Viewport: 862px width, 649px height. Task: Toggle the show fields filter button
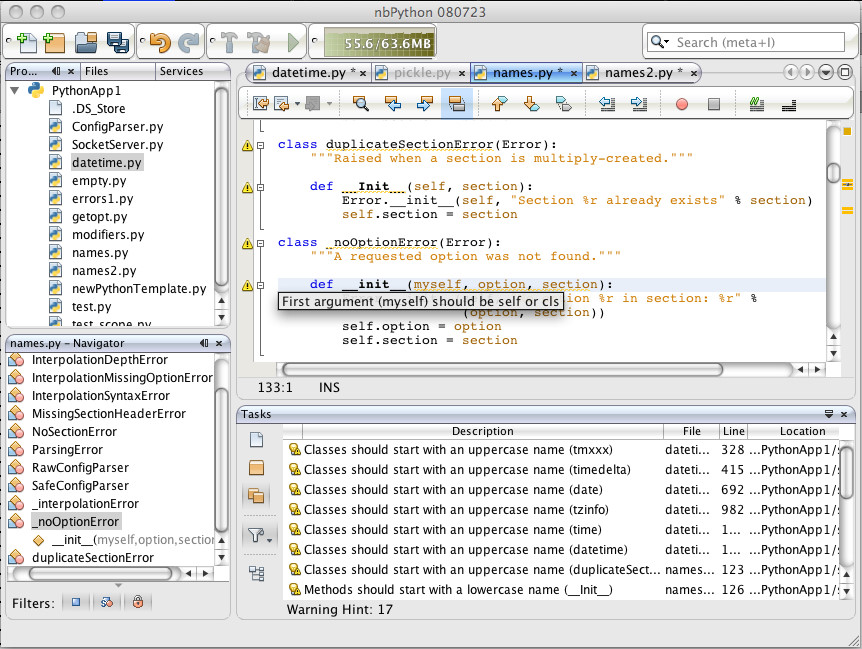pyautogui.click(x=76, y=602)
